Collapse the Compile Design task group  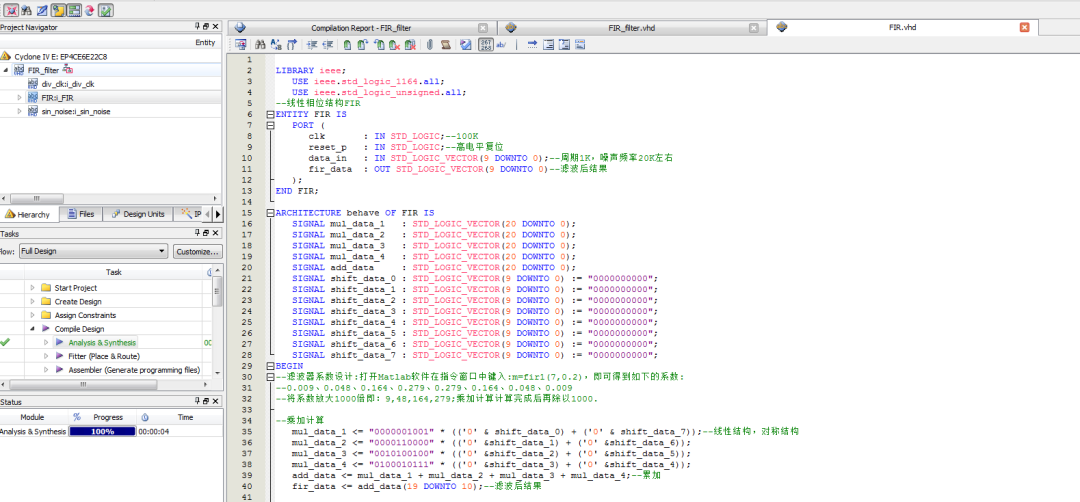coord(31,329)
